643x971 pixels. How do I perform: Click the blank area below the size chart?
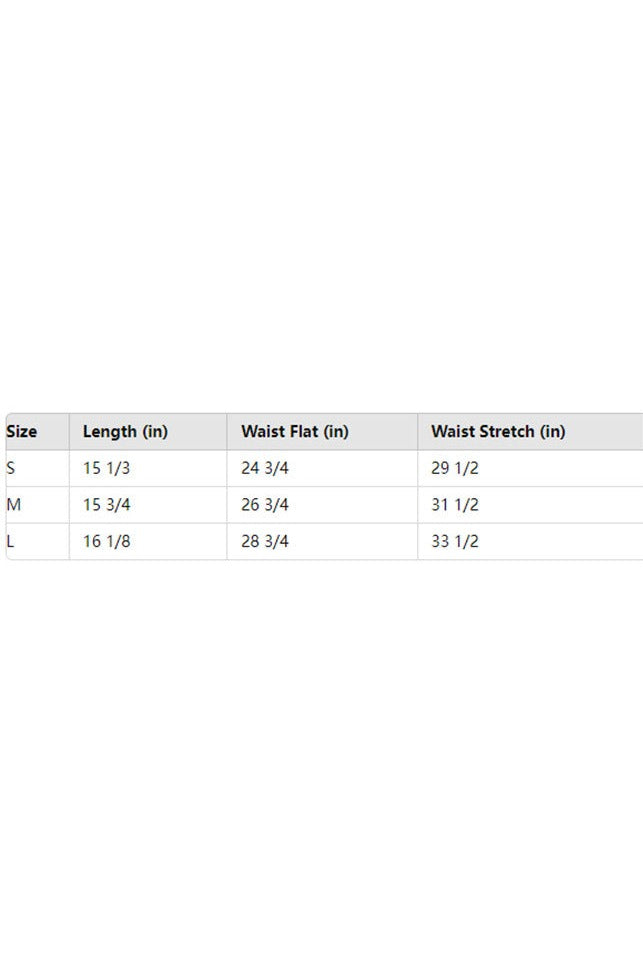coord(321,760)
